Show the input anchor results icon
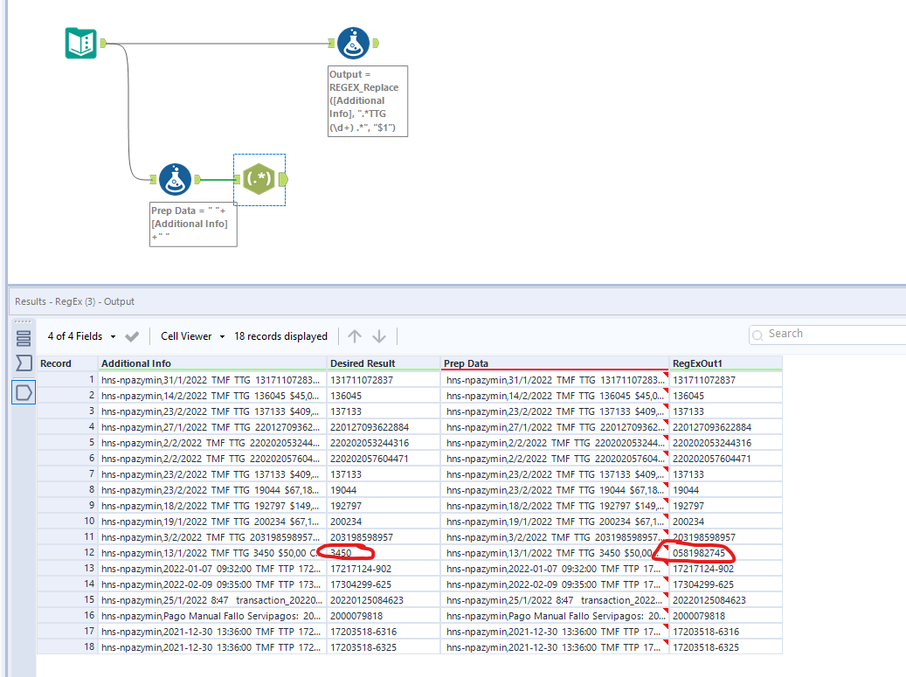The image size is (906, 677). point(24,363)
